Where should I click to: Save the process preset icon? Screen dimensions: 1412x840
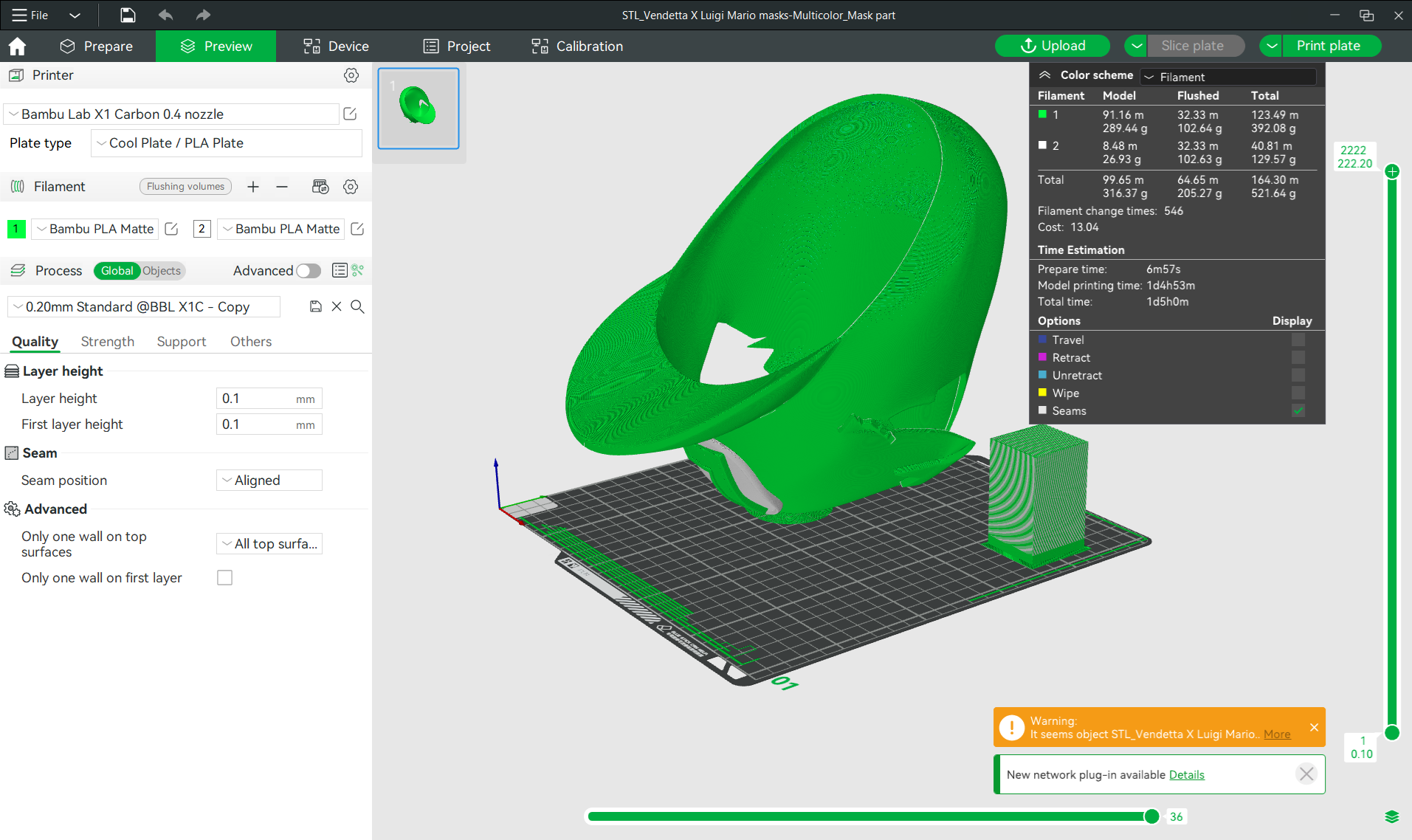click(x=316, y=306)
